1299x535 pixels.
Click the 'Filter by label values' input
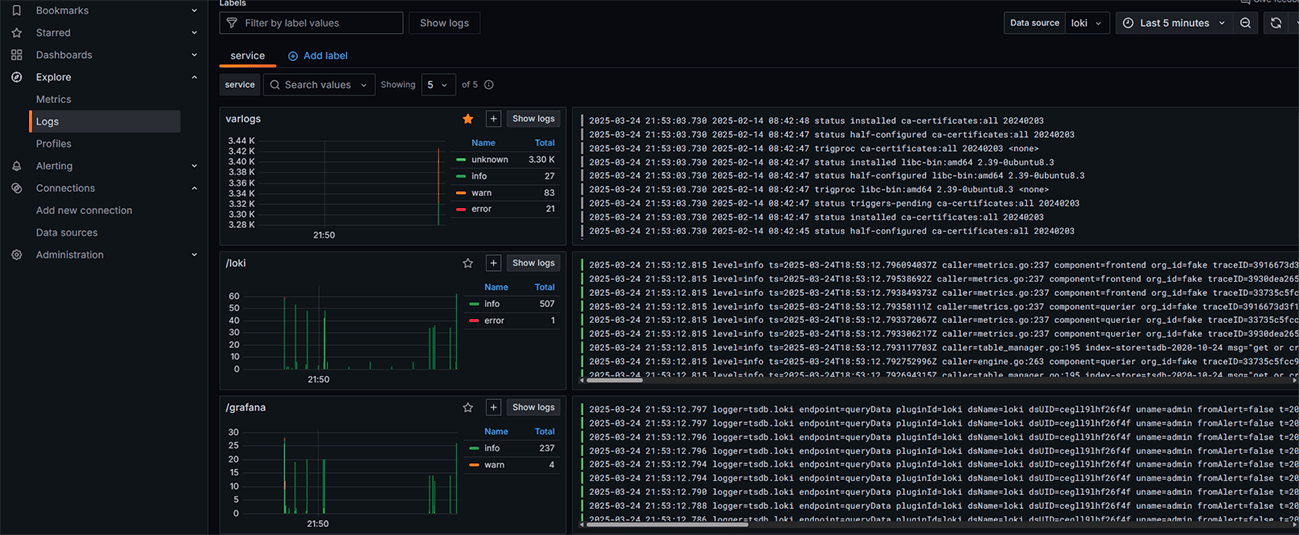tap(311, 23)
